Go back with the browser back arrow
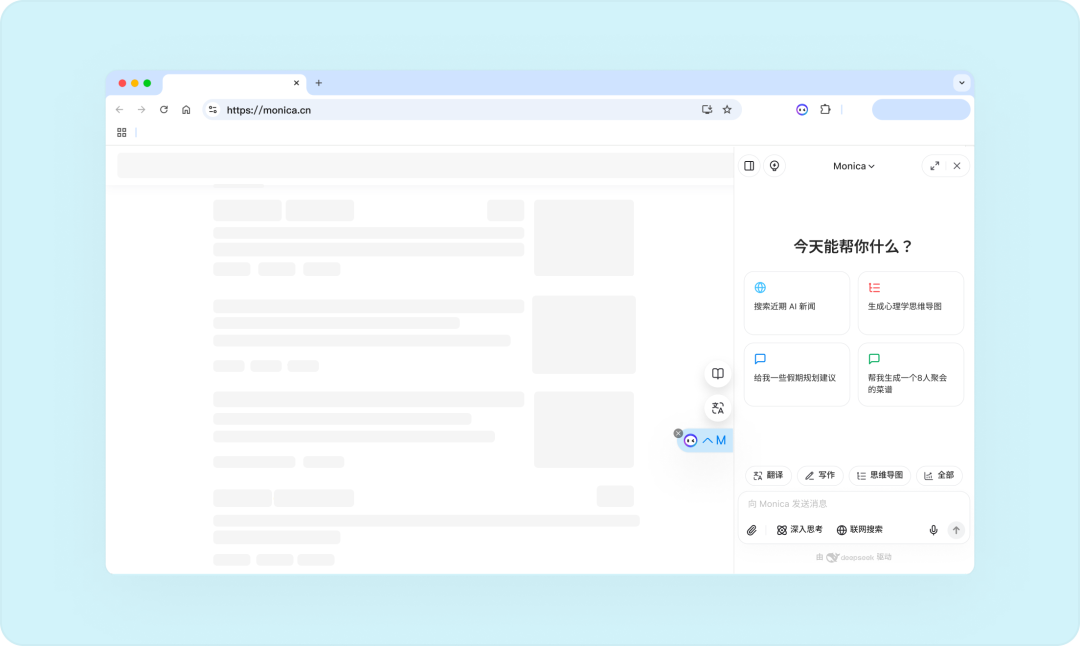The height and width of the screenshot is (646, 1080). 119,110
